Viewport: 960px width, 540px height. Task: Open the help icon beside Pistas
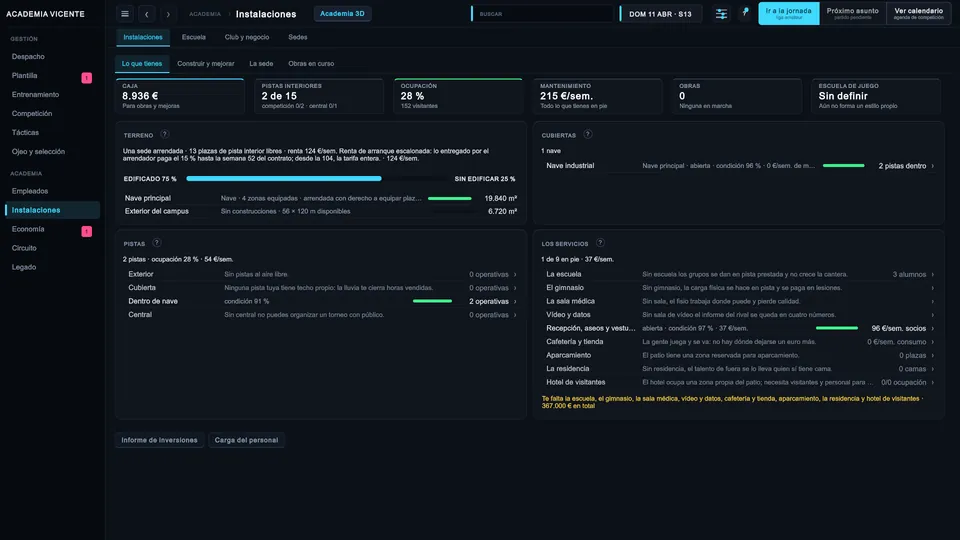[x=157, y=243]
